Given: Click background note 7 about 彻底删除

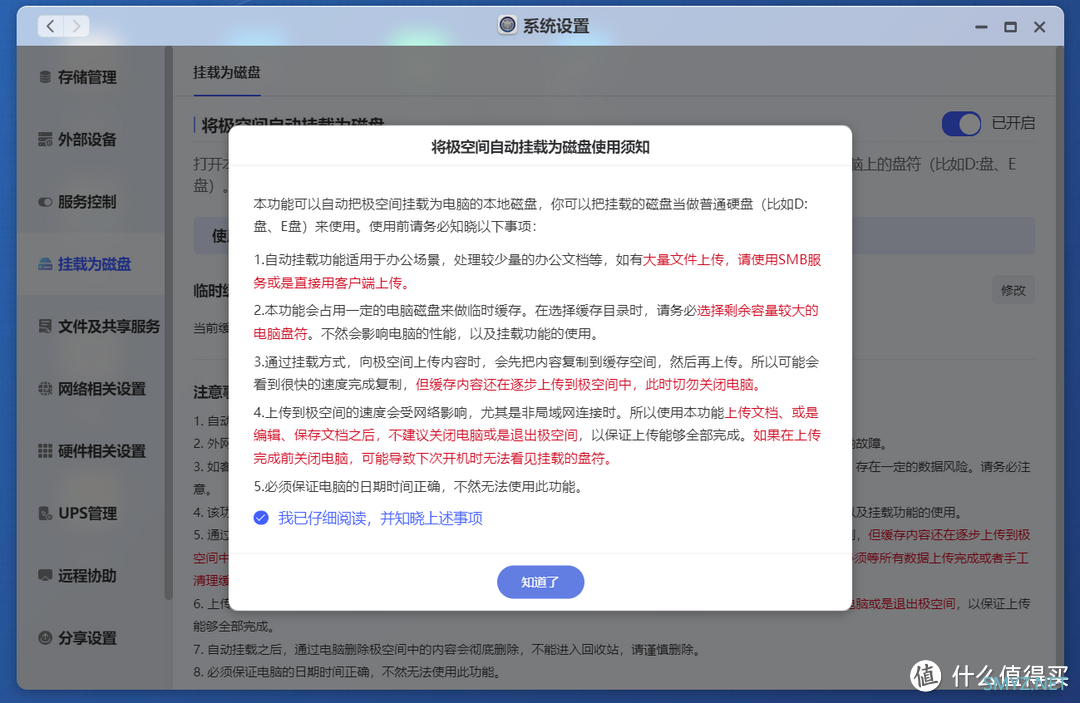Looking at the screenshot, I should [447, 649].
